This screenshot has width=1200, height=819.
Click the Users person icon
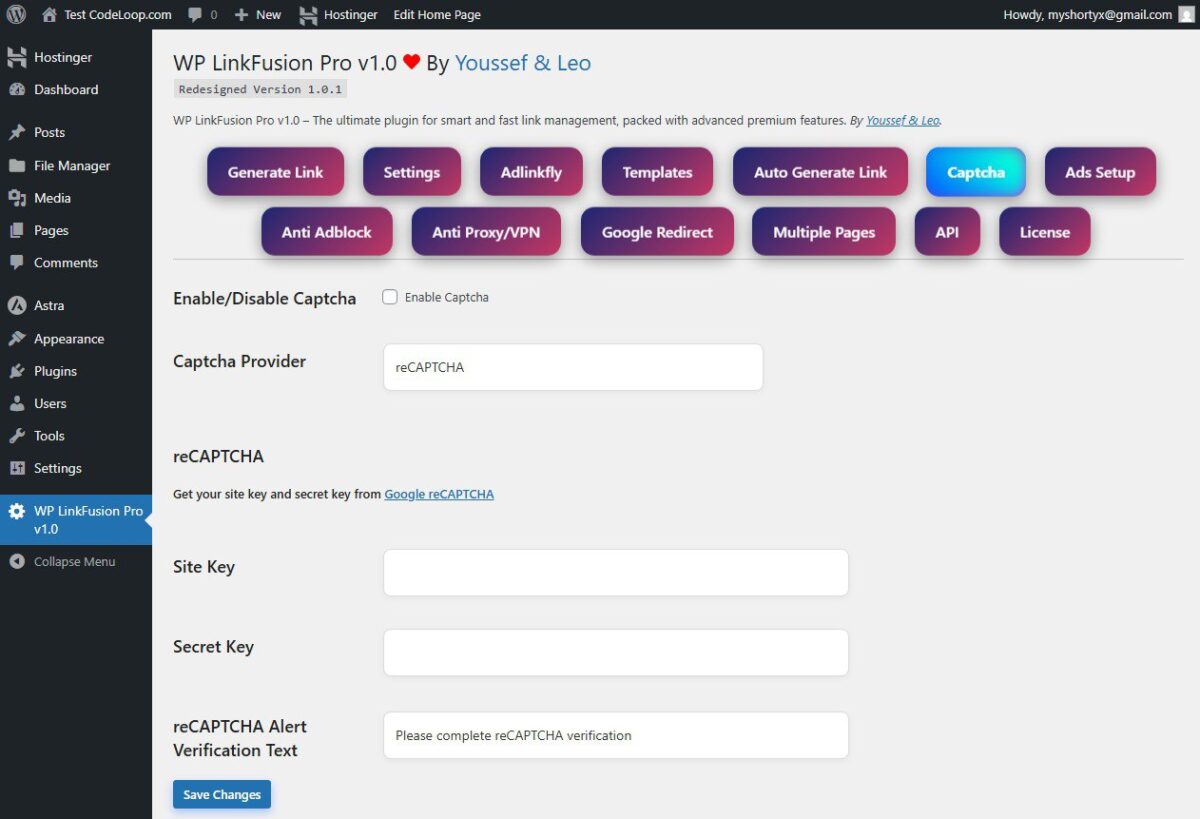coord(17,403)
